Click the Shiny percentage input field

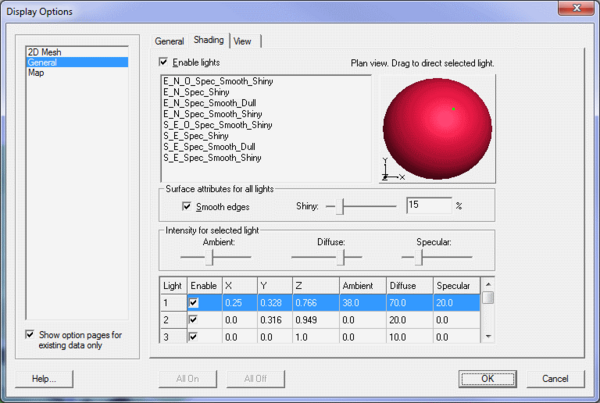pos(428,205)
